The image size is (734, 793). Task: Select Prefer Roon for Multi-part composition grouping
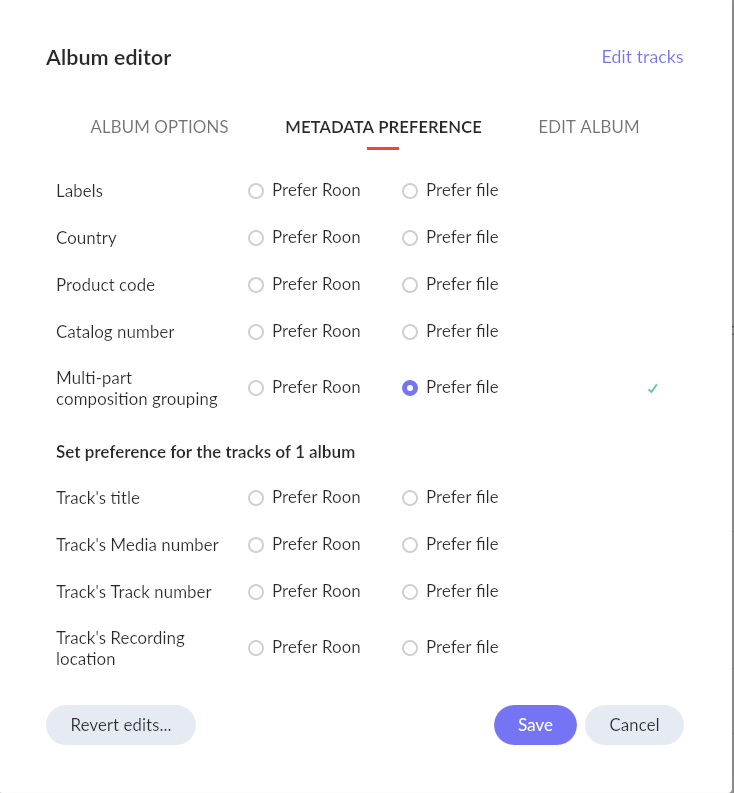pyautogui.click(x=256, y=388)
